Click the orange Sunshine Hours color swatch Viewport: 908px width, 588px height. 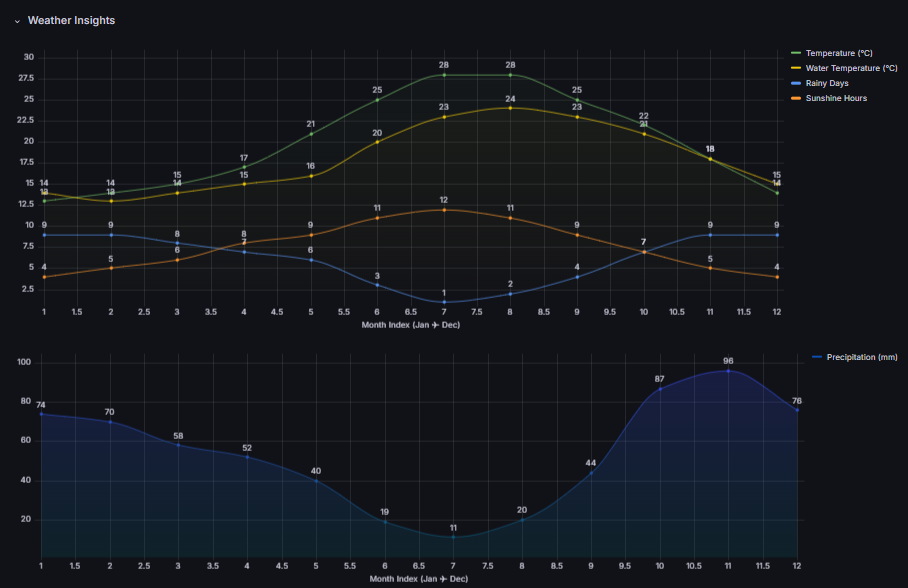point(796,98)
